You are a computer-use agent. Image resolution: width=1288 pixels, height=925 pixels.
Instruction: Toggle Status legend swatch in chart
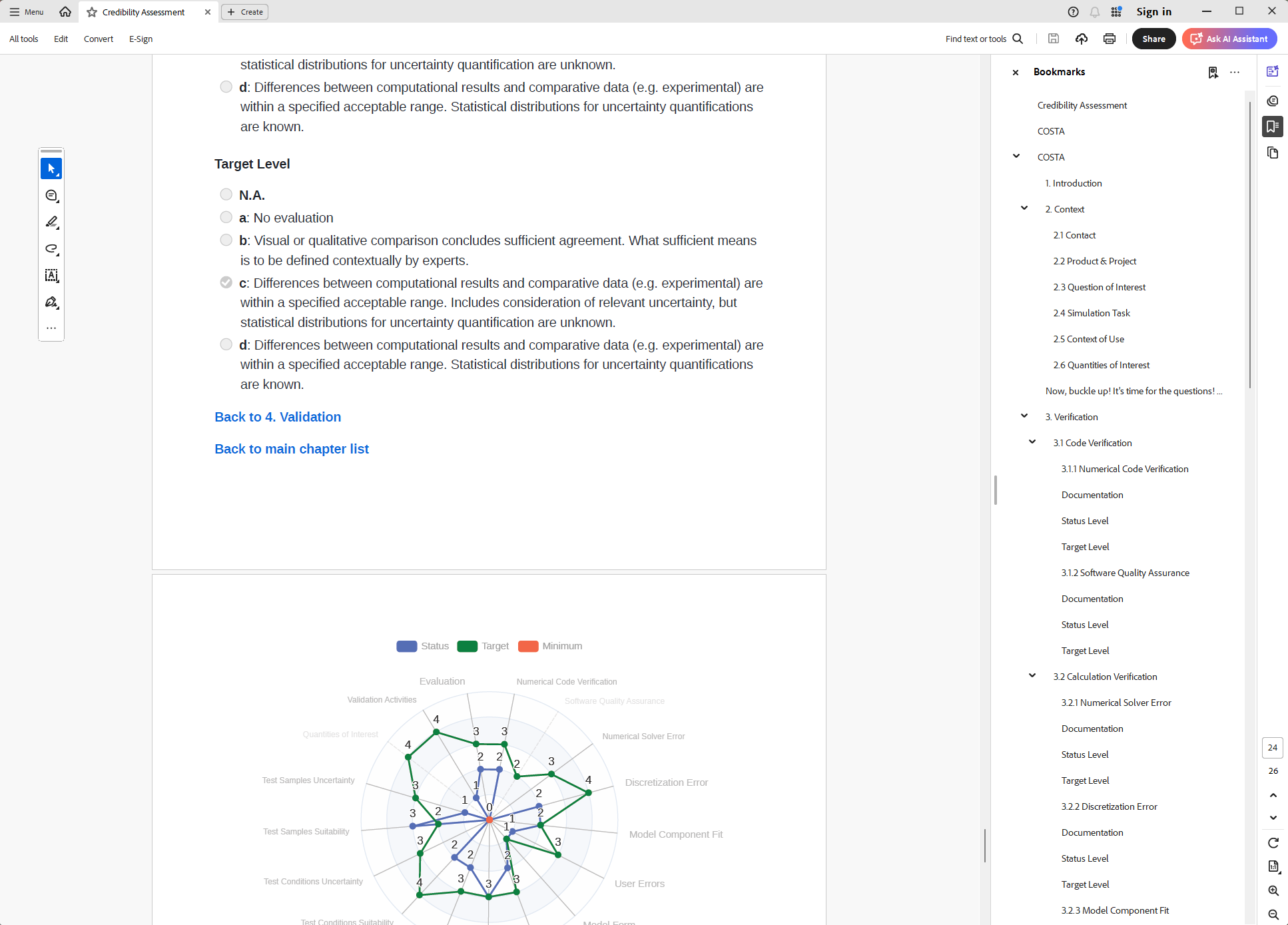tap(406, 646)
